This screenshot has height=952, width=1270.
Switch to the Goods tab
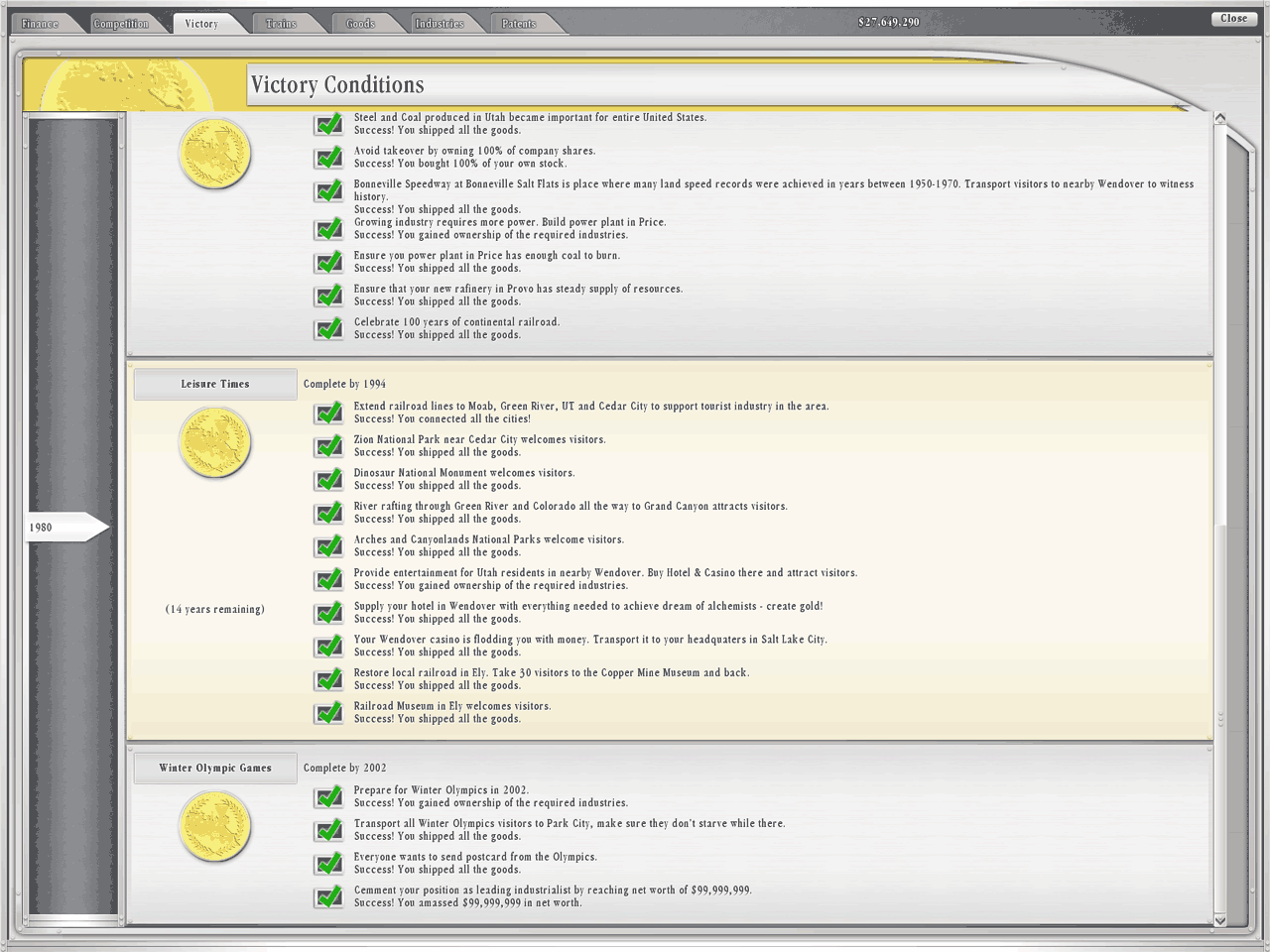point(360,23)
